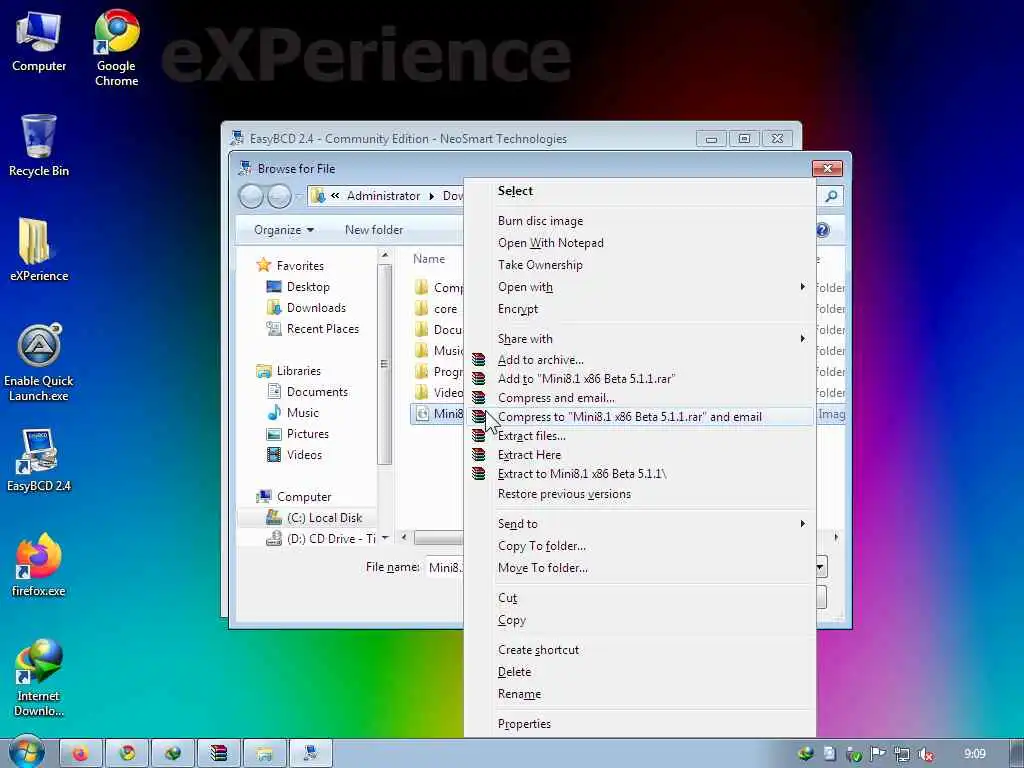Choose Create shortcut

(x=640, y=650)
